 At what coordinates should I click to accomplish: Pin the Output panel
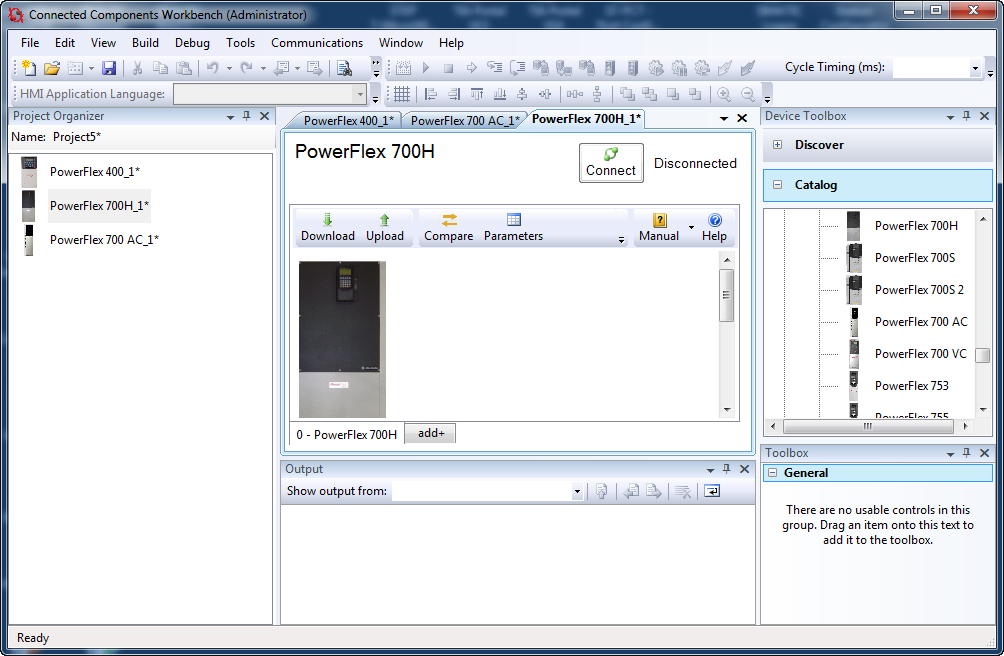[727, 469]
